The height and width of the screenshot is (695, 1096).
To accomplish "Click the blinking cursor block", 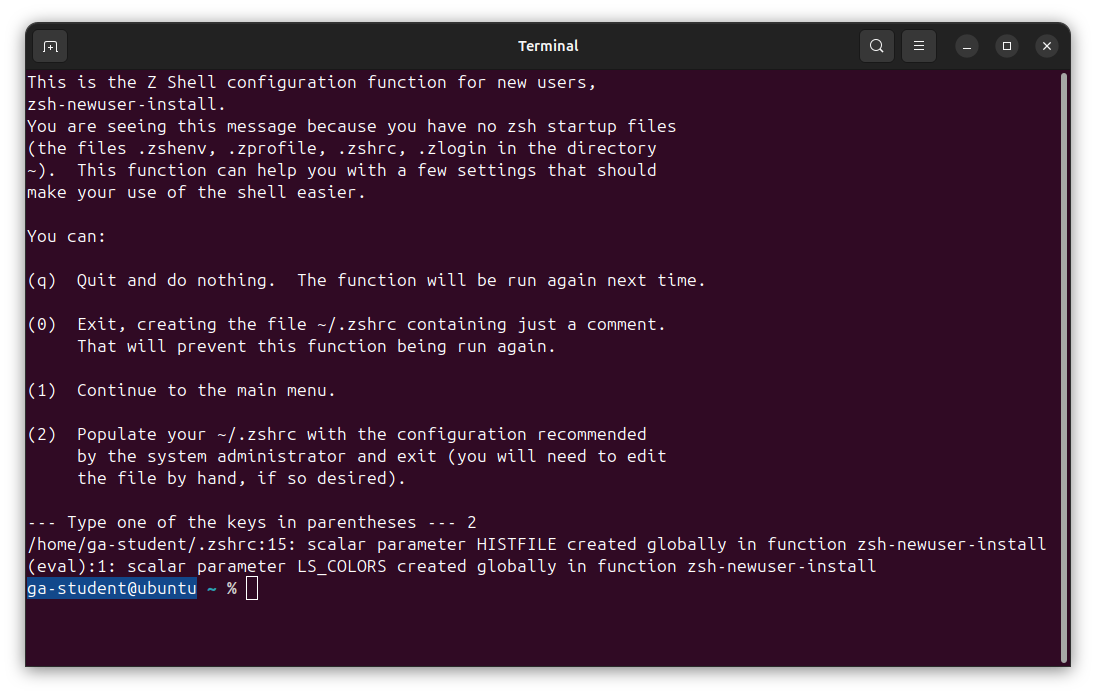I will 250,588.
